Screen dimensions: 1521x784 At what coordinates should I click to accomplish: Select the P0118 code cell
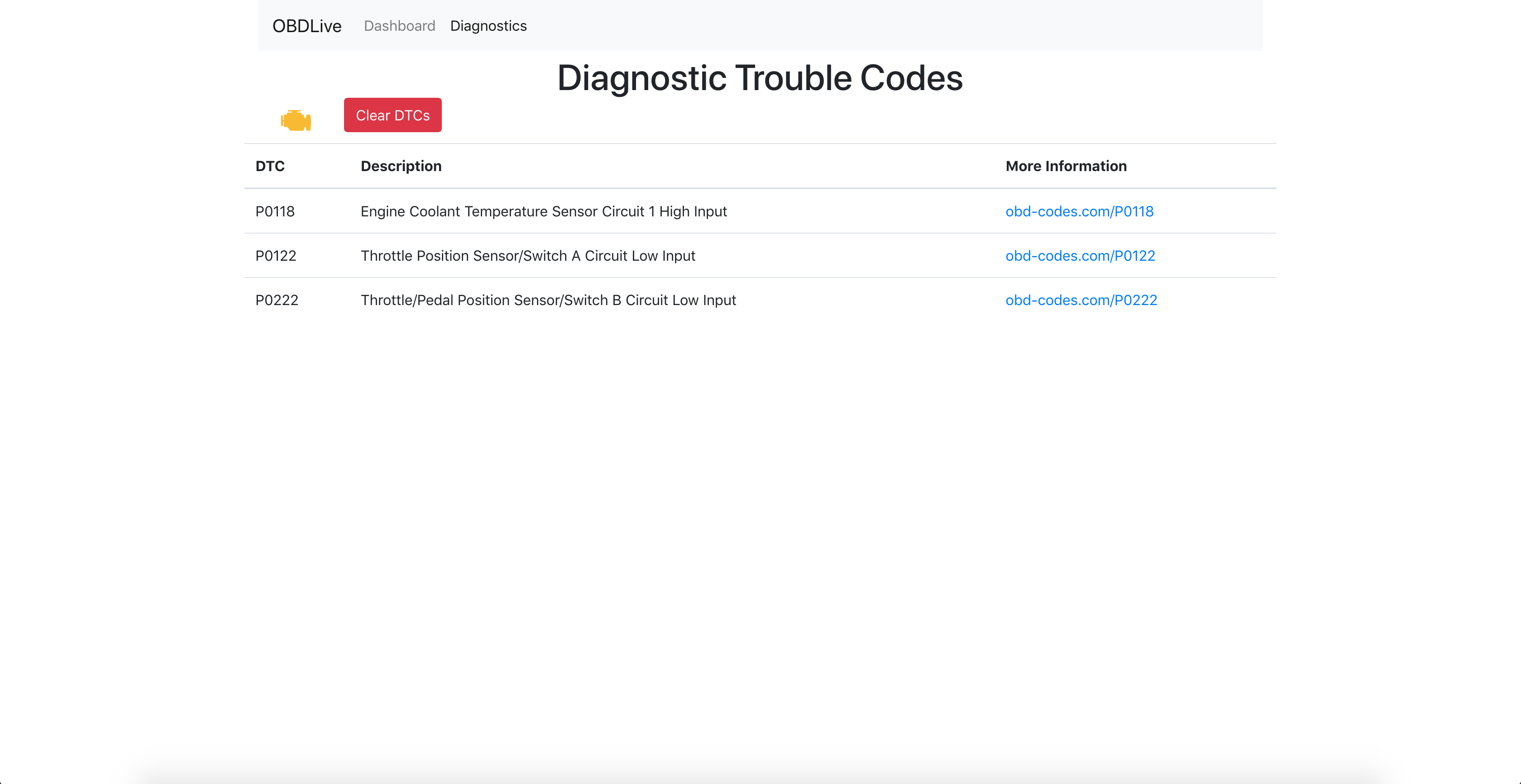[275, 211]
